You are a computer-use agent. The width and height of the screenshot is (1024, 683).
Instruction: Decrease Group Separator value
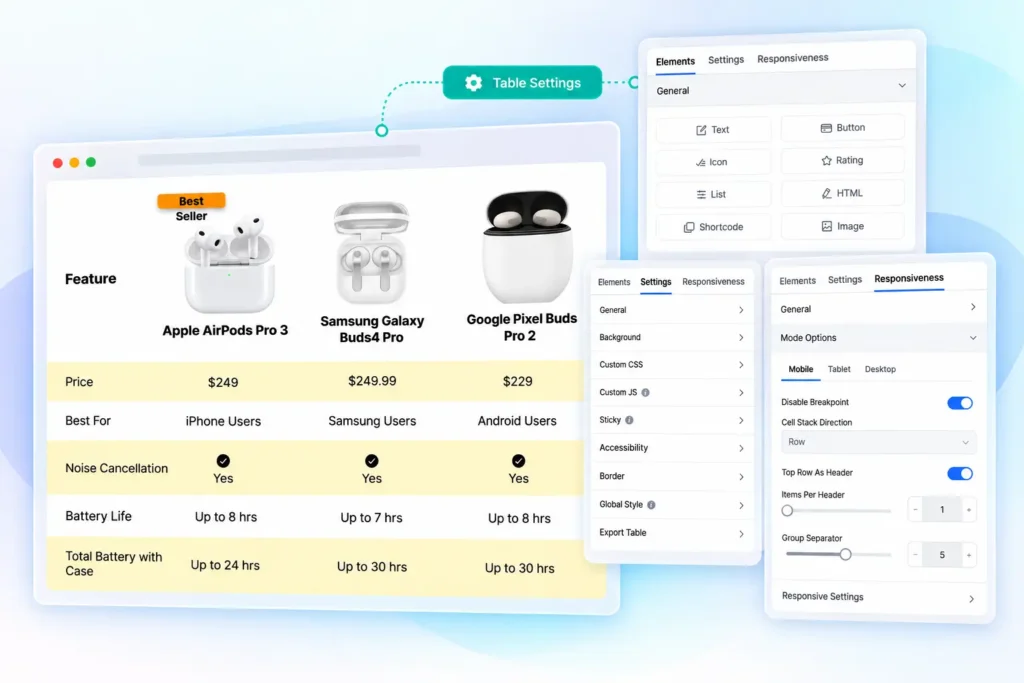tap(916, 554)
